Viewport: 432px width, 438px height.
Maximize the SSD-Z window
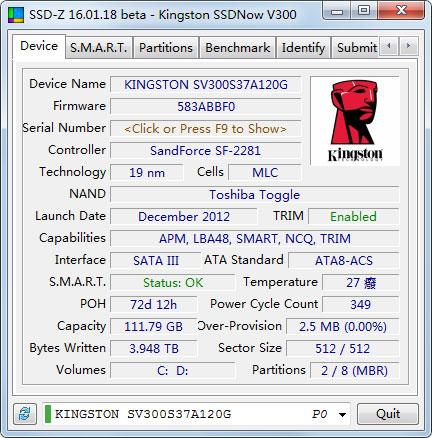(363, 11)
